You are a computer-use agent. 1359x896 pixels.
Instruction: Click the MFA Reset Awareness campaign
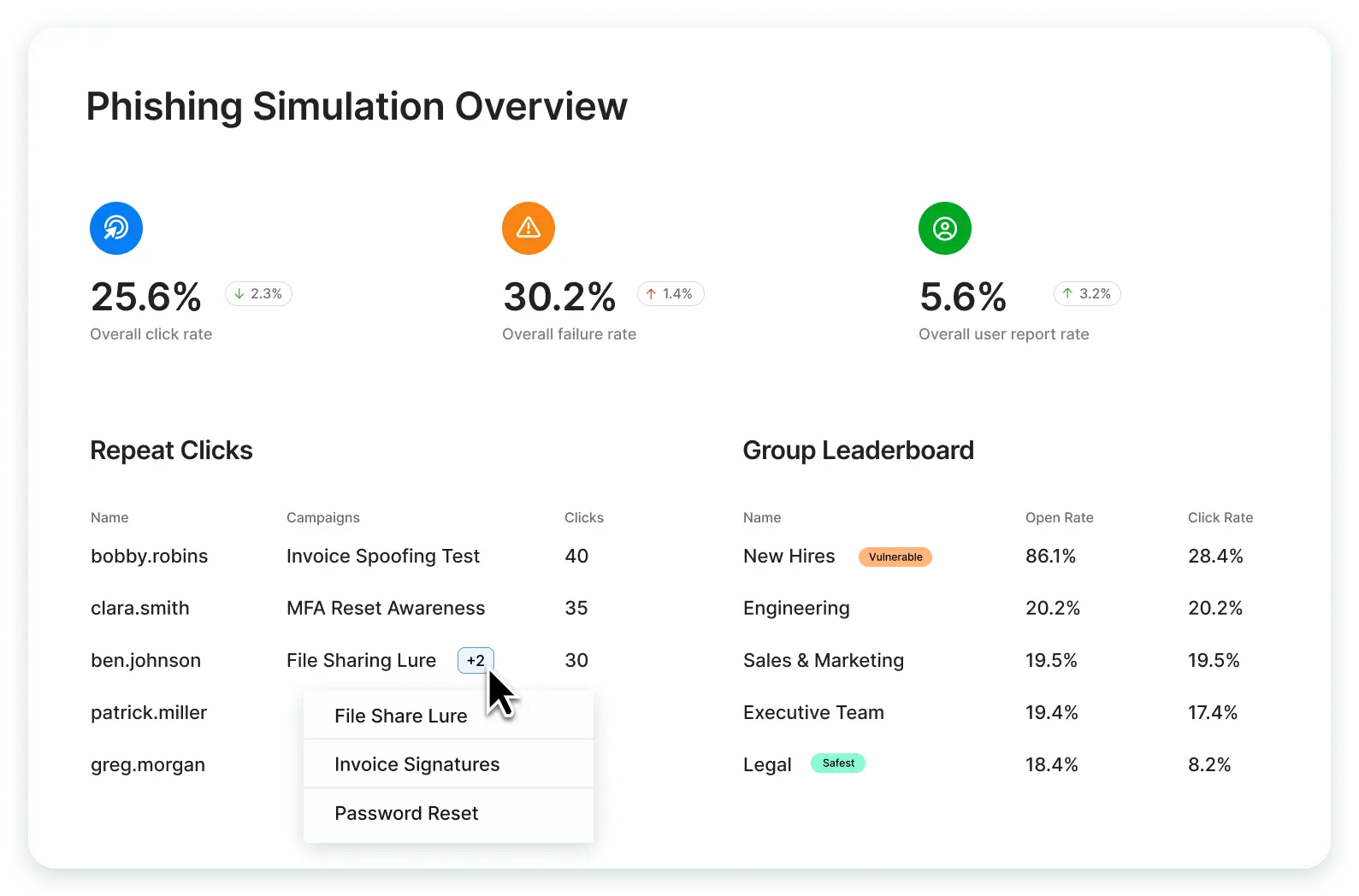click(x=386, y=608)
